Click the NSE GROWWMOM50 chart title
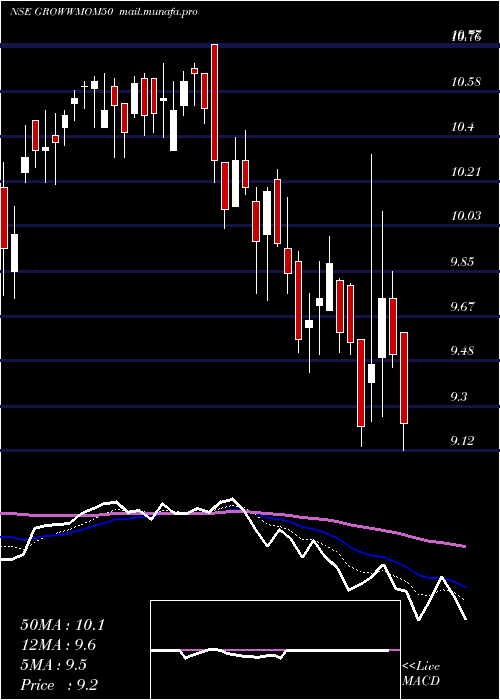This screenshot has width=500, height=700. (62, 12)
